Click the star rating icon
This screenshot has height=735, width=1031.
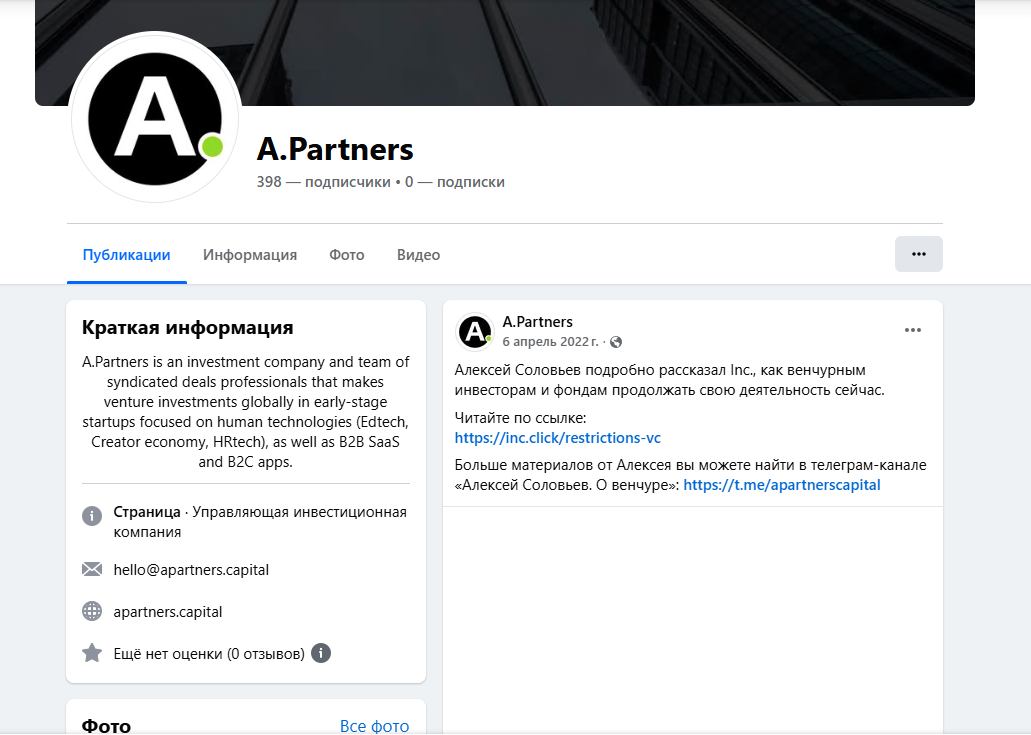pos(92,653)
